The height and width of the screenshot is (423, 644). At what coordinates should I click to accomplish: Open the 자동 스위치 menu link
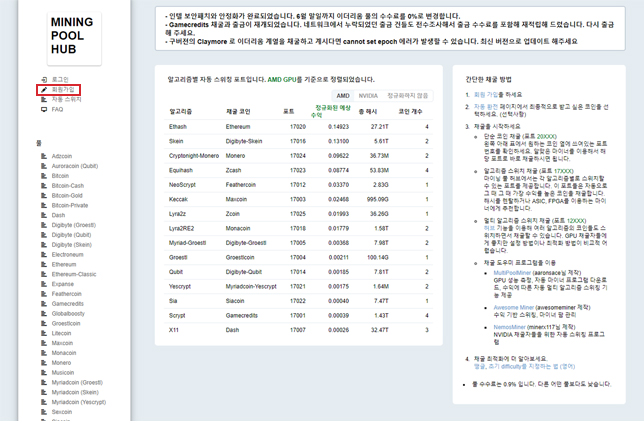click(x=67, y=99)
